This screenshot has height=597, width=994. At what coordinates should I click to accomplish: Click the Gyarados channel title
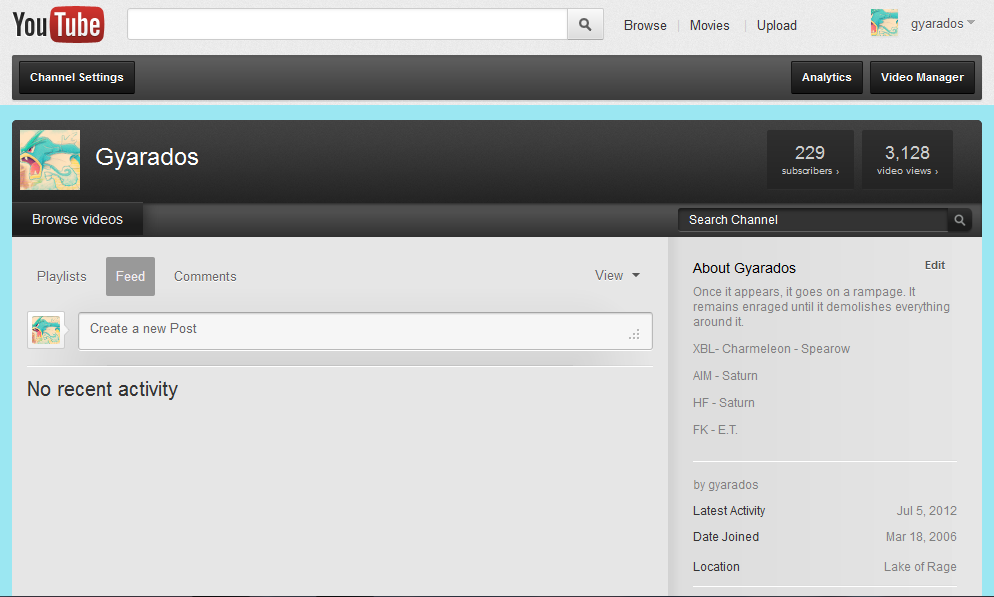tap(147, 157)
